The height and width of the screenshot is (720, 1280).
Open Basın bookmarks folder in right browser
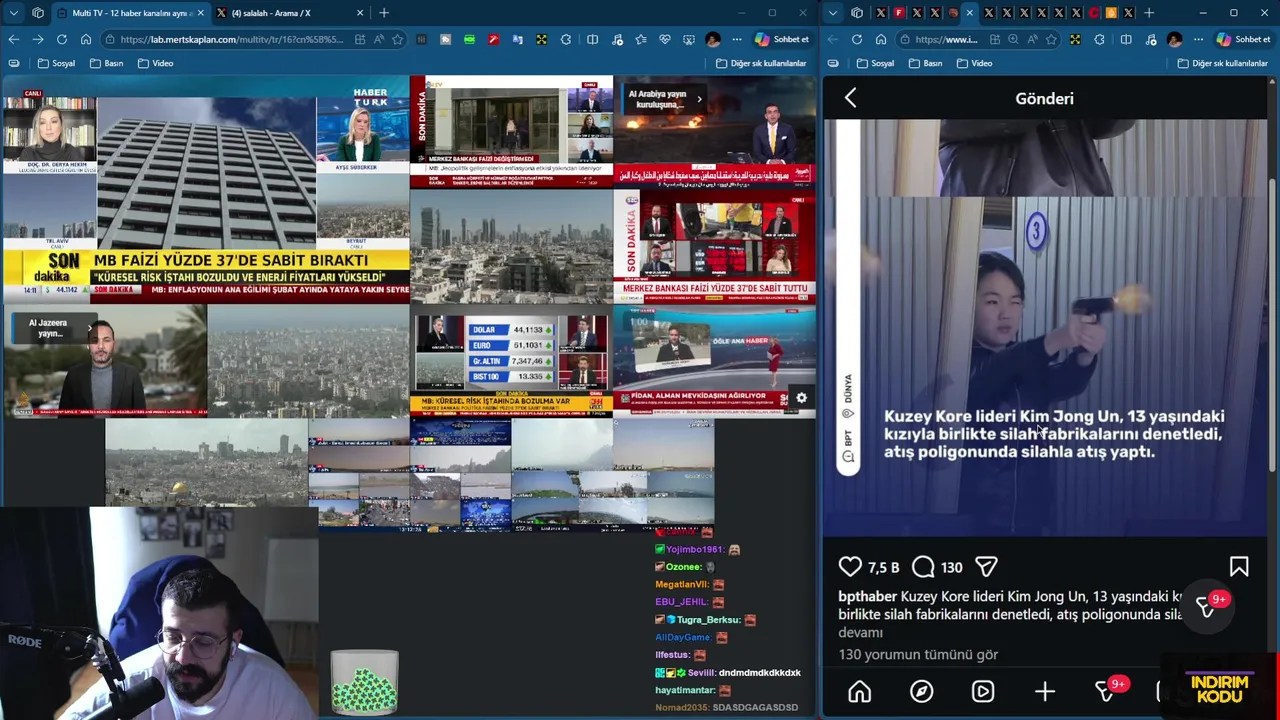pyautogui.click(x=925, y=63)
